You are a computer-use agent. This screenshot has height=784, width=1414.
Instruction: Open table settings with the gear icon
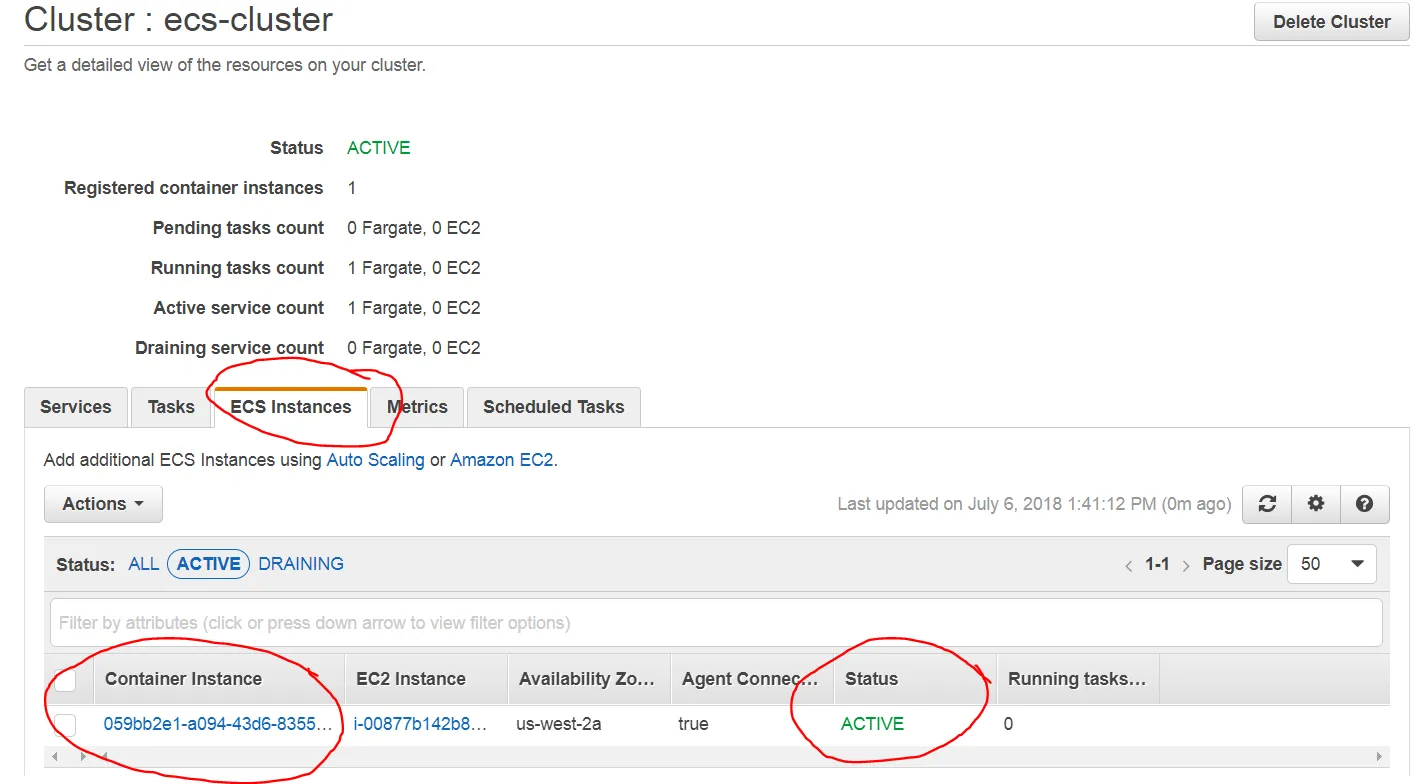pyautogui.click(x=1316, y=504)
